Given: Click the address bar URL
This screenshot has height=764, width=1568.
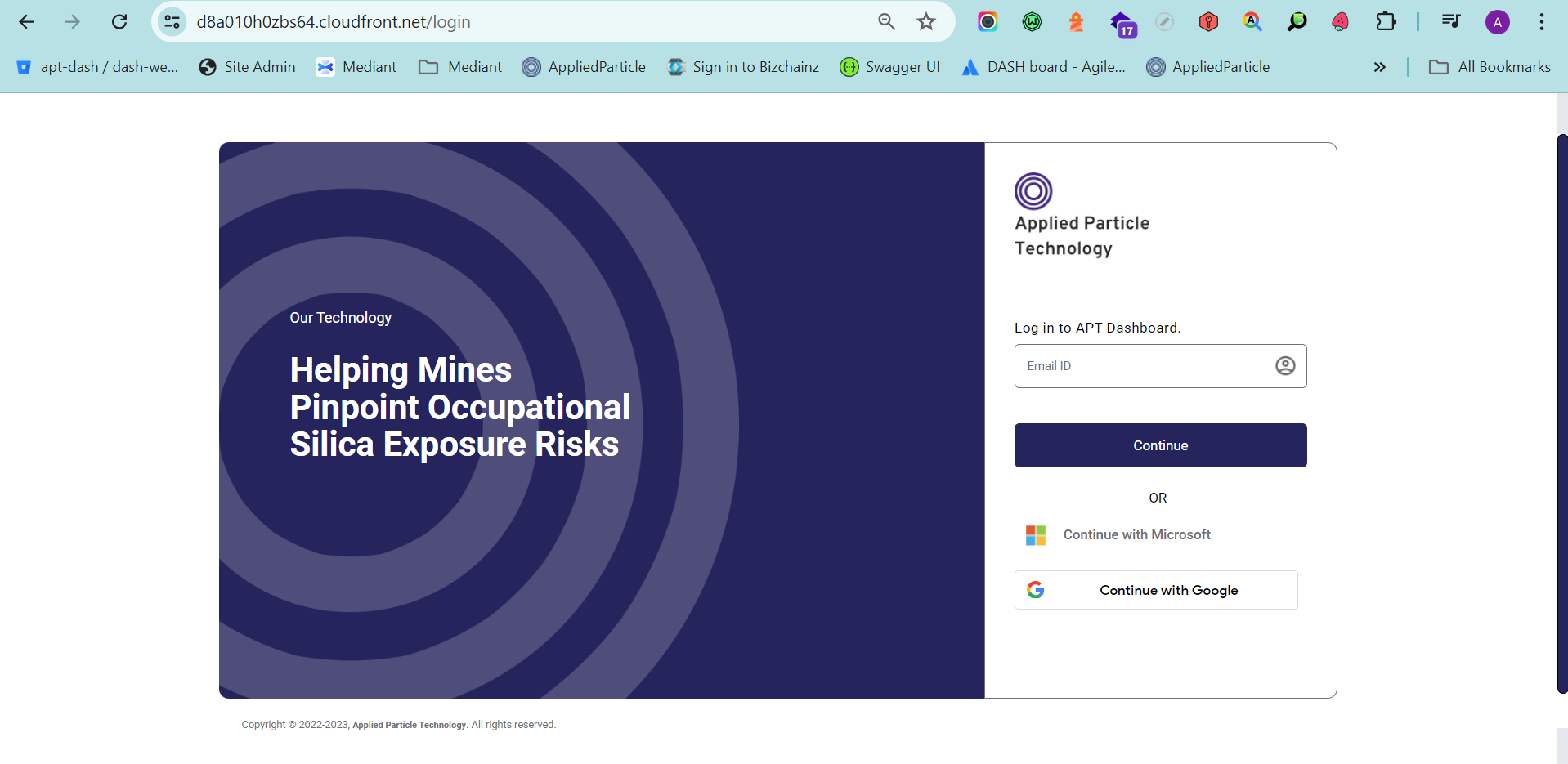Looking at the screenshot, I should pyautogui.click(x=334, y=22).
